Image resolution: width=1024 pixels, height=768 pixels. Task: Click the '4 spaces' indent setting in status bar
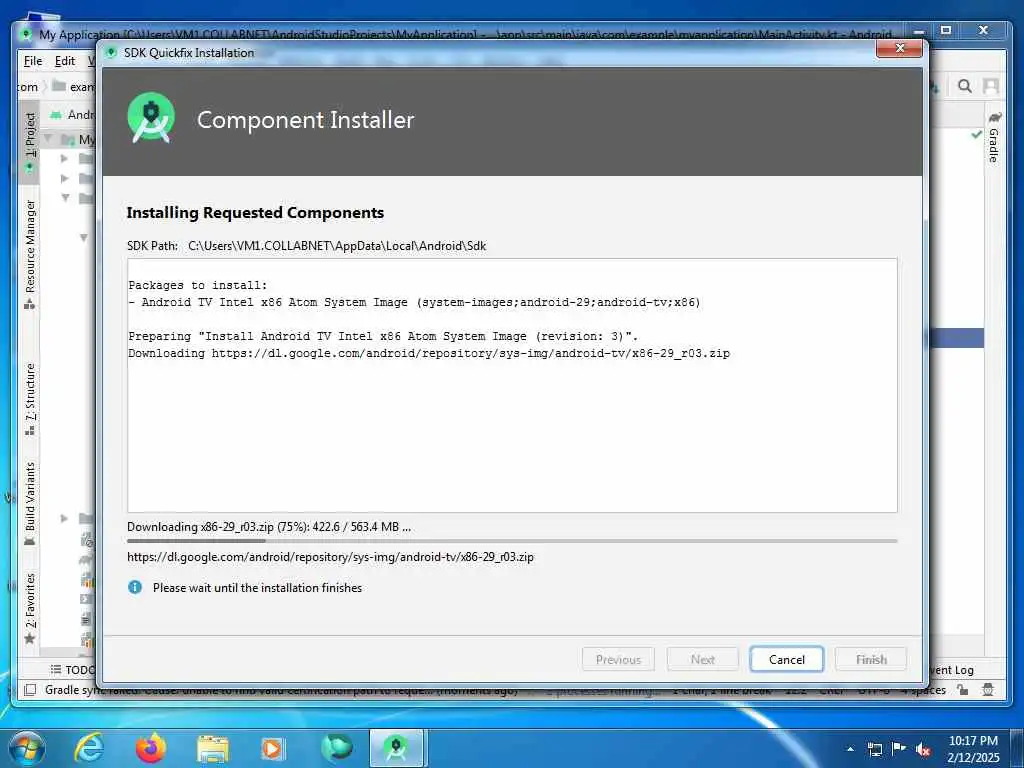tap(923, 690)
